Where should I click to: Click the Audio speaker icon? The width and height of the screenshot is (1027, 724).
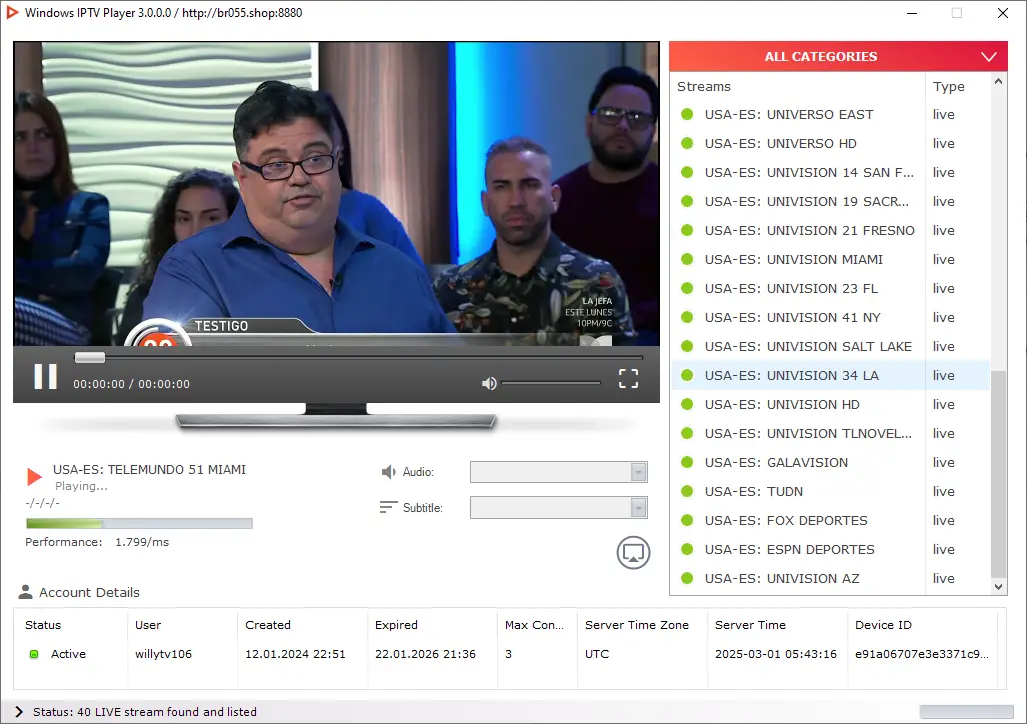point(388,472)
